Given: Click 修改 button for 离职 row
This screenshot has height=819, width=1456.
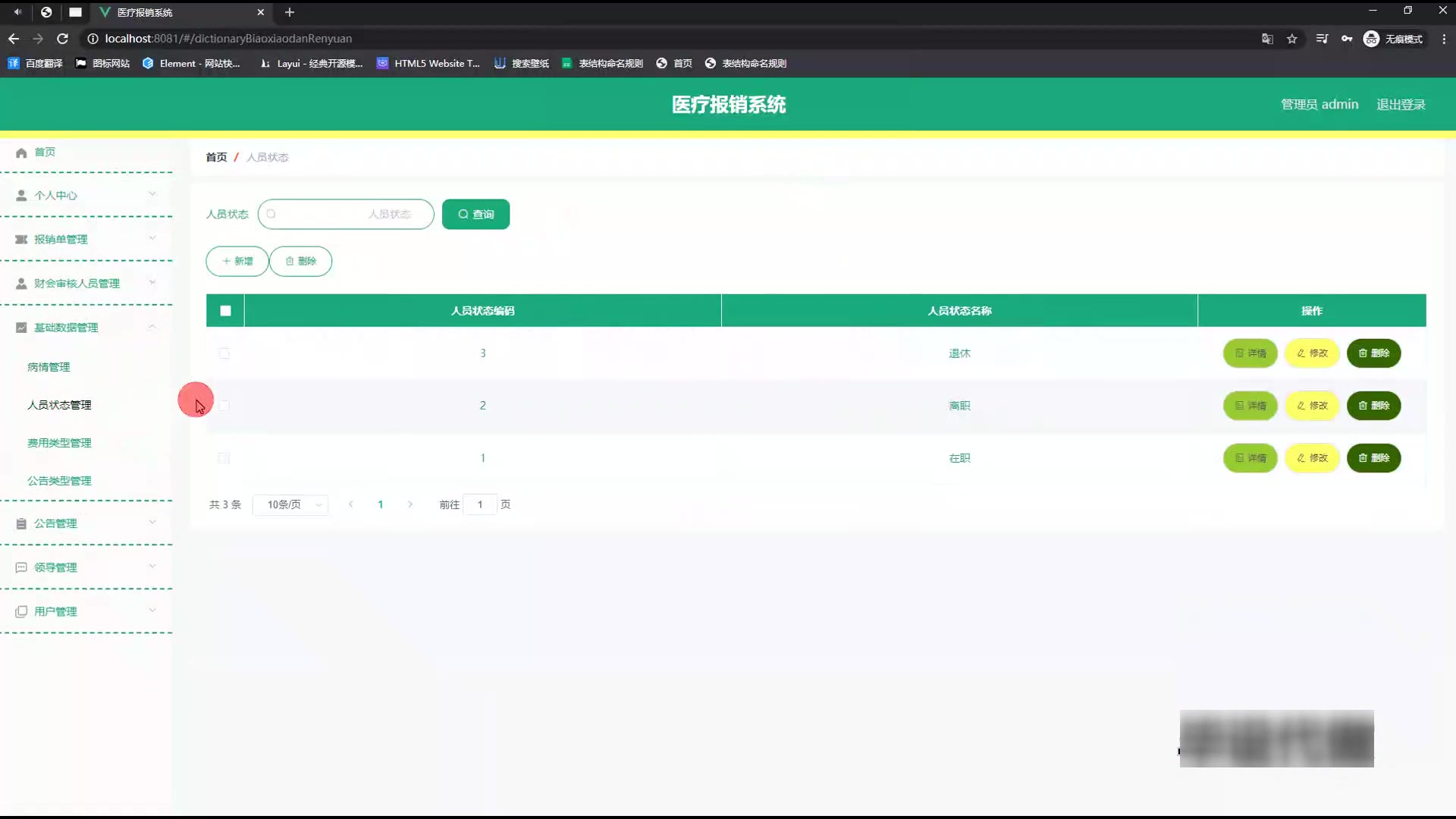Looking at the screenshot, I should (x=1312, y=406).
